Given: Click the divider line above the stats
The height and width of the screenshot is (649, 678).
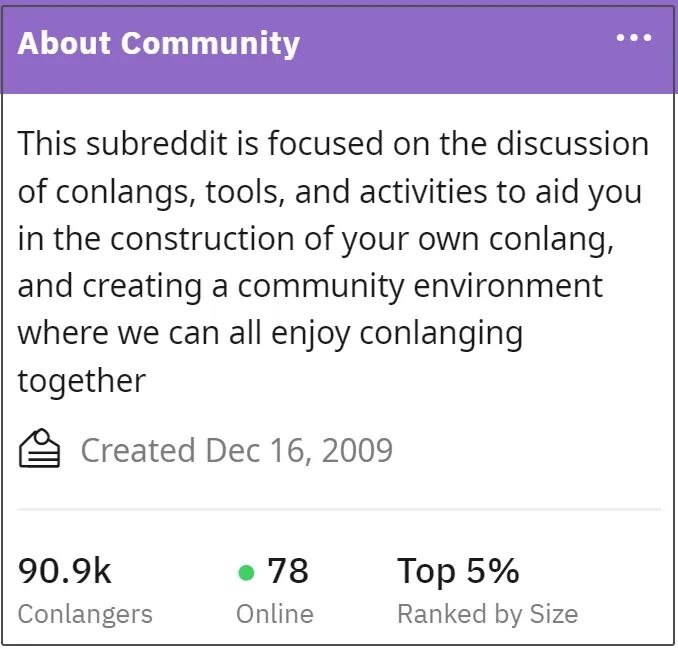Looking at the screenshot, I should (x=339, y=510).
